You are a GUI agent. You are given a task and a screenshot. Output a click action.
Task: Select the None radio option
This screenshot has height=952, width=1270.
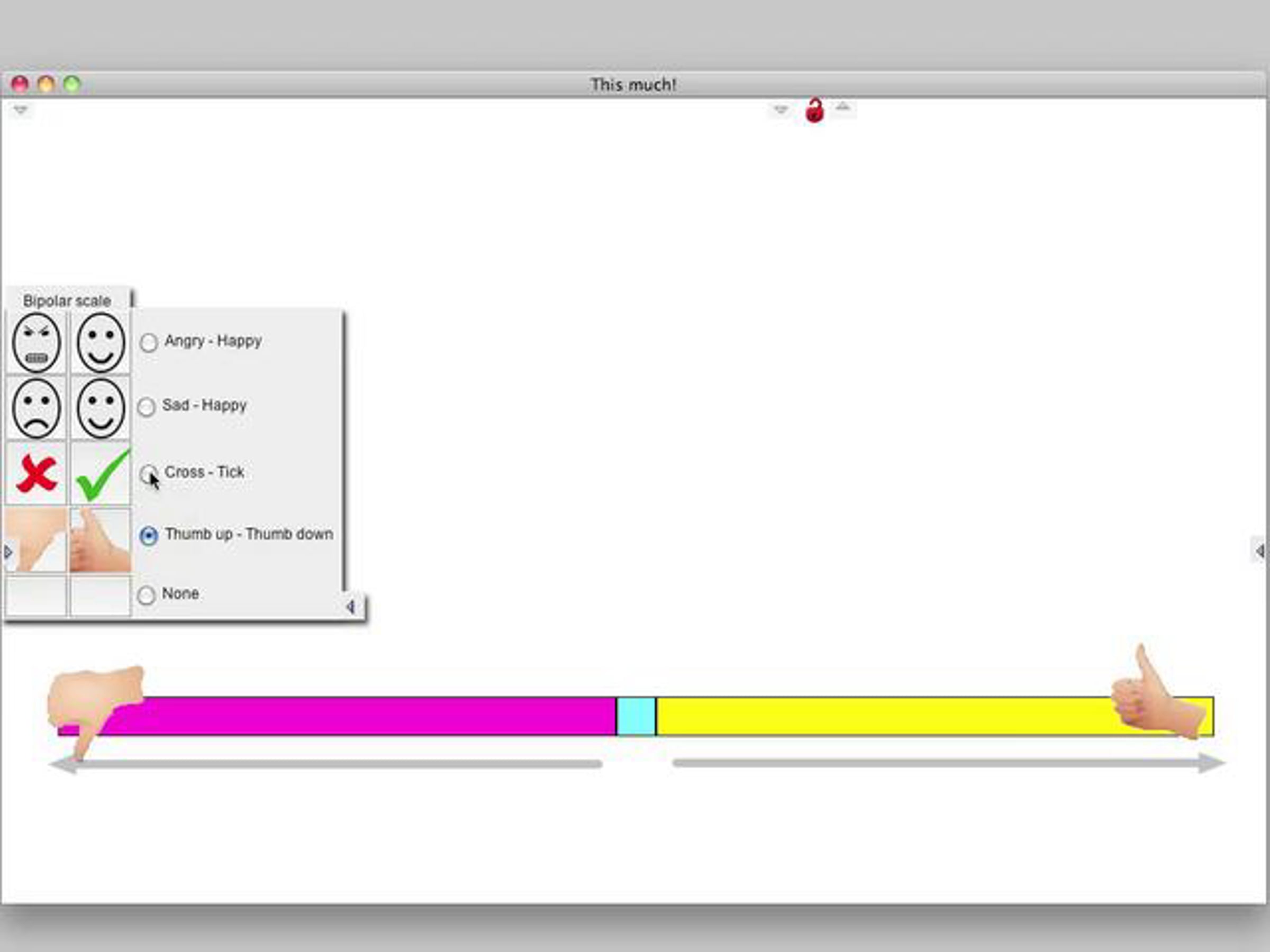click(147, 595)
